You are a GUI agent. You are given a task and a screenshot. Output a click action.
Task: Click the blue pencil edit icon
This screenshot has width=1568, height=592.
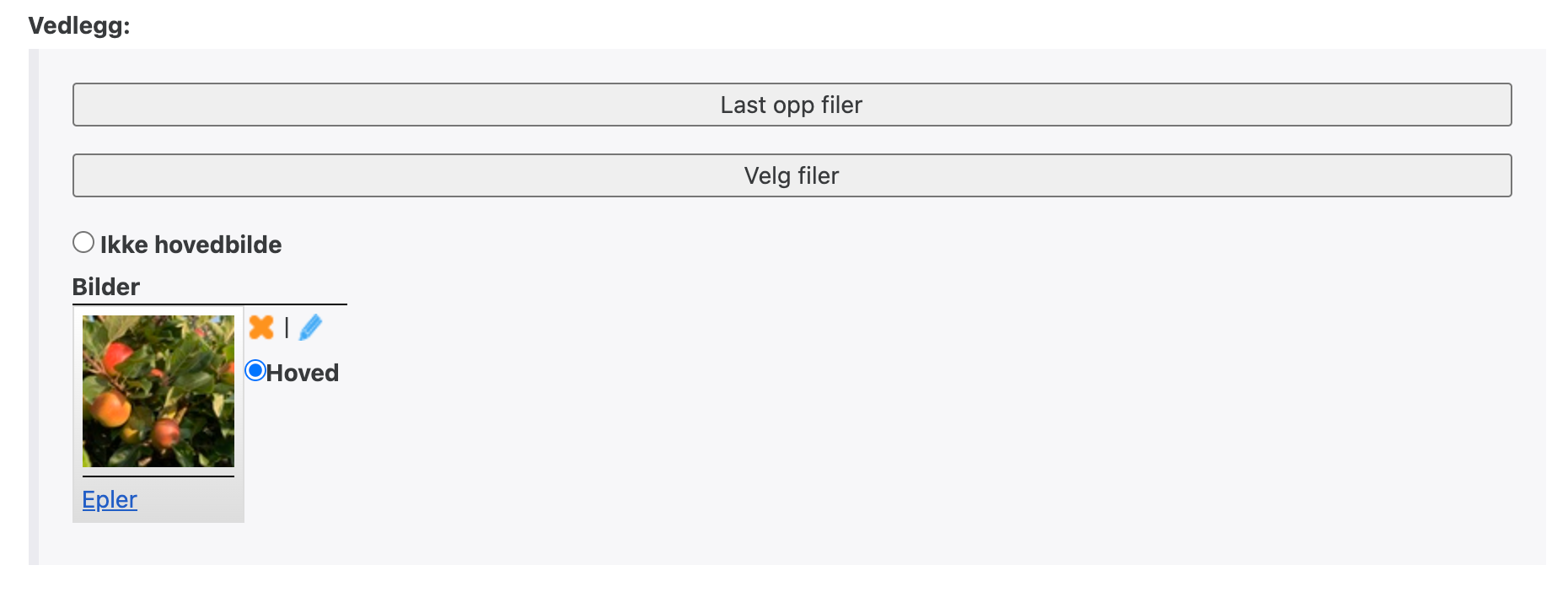310,327
